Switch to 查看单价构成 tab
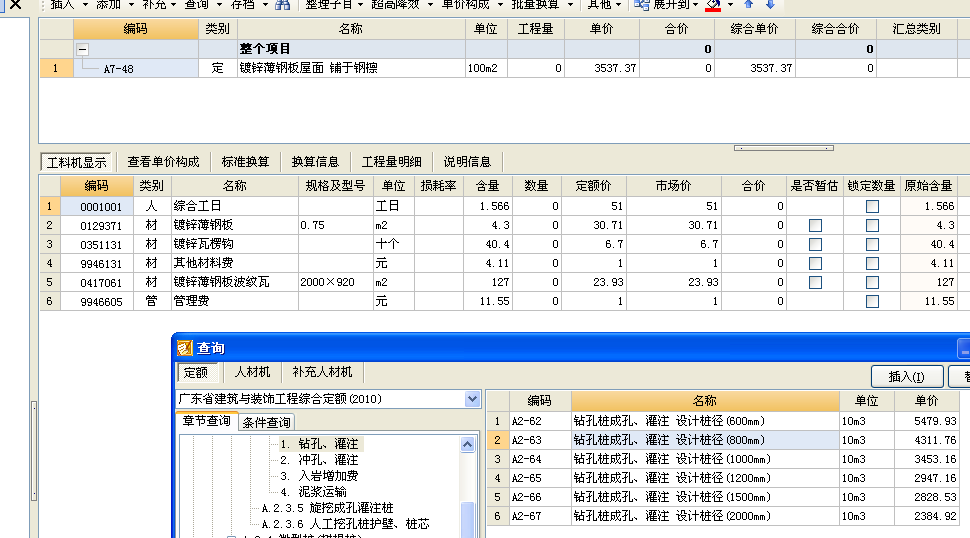The height and width of the screenshot is (538, 970). pyautogui.click(x=163, y=162)
